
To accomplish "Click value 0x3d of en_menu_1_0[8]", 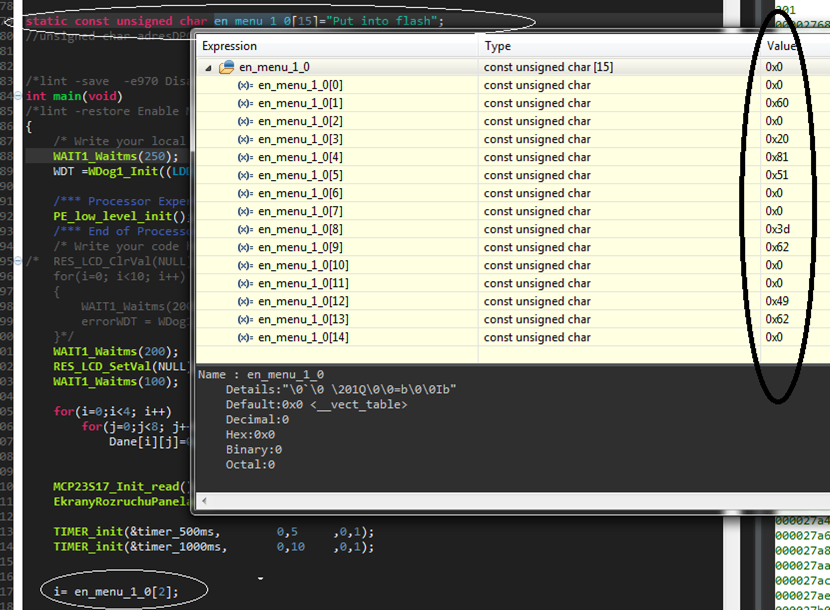I will pyautogui.click(x=777, y=229).
